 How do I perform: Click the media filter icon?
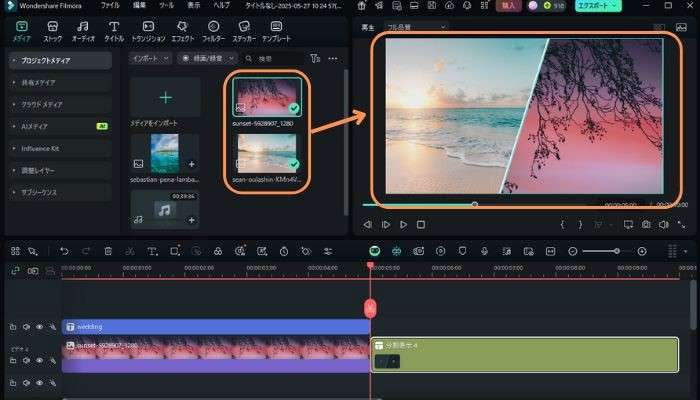tap(315, 58)
